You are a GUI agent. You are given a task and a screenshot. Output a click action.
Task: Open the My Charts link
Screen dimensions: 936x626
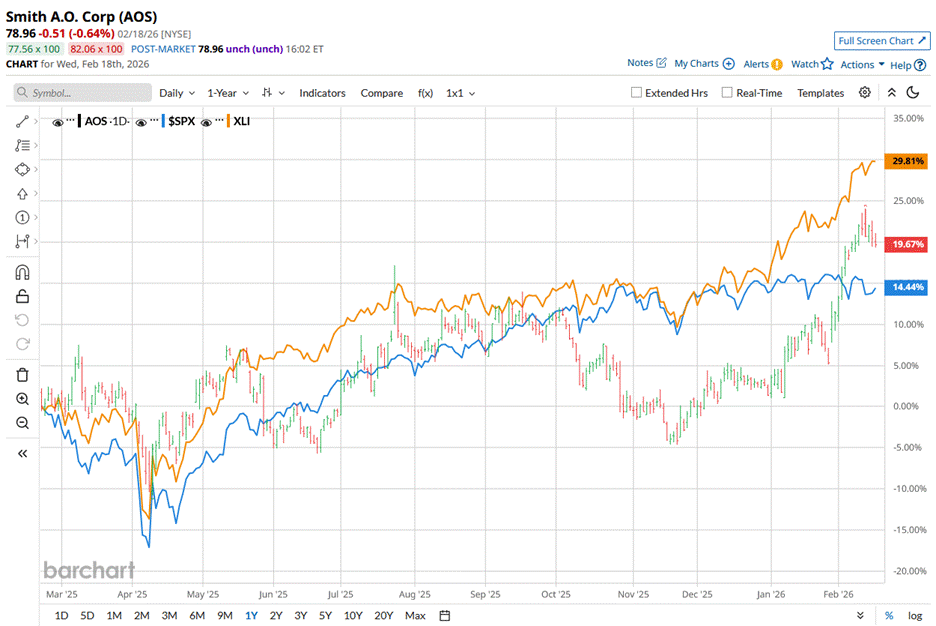click(704, 63)
